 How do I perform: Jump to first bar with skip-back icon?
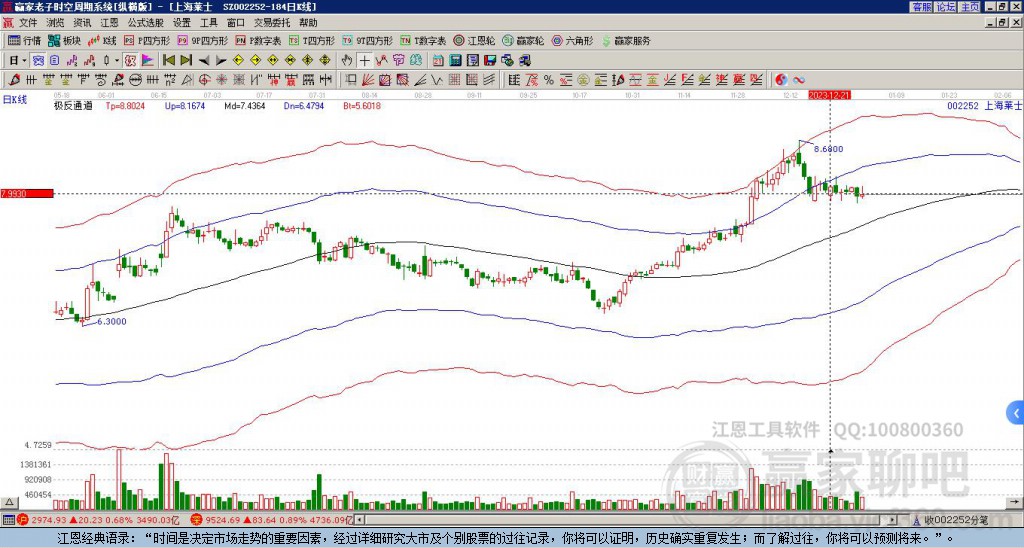(x=168, y=61)
